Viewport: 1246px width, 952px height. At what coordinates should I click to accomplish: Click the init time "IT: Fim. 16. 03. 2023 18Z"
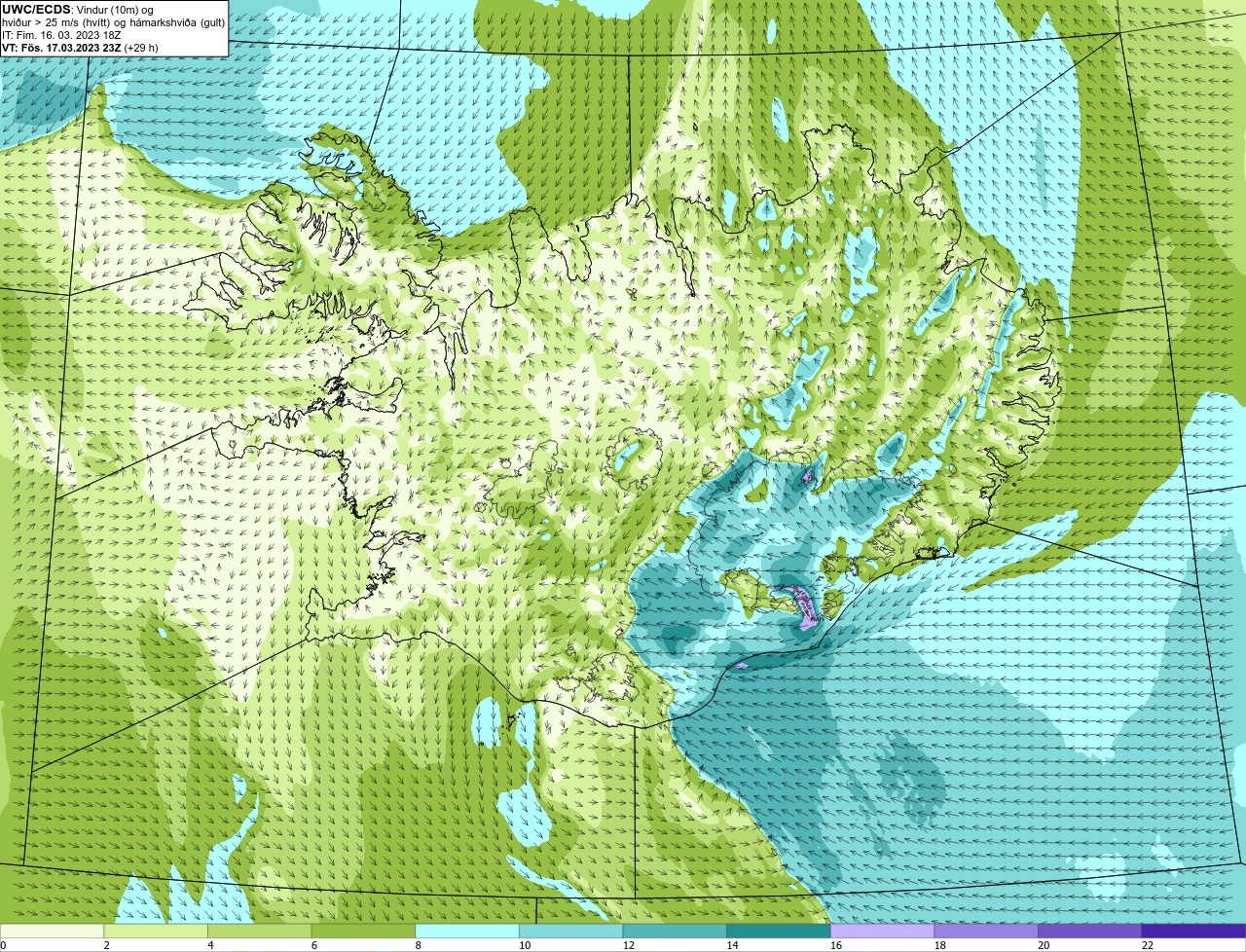click(x=61, y=34)
